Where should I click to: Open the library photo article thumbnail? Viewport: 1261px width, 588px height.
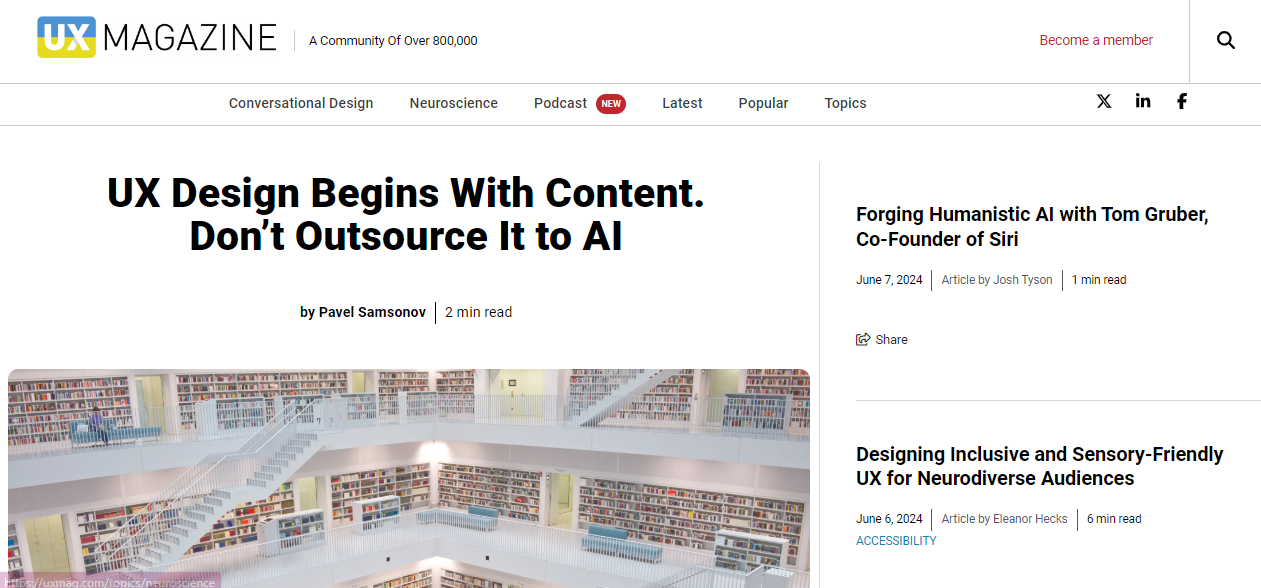(409, 478)
